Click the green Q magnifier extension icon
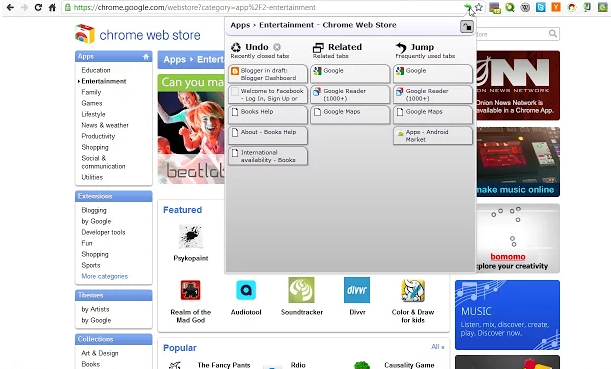 click(510, 7)
